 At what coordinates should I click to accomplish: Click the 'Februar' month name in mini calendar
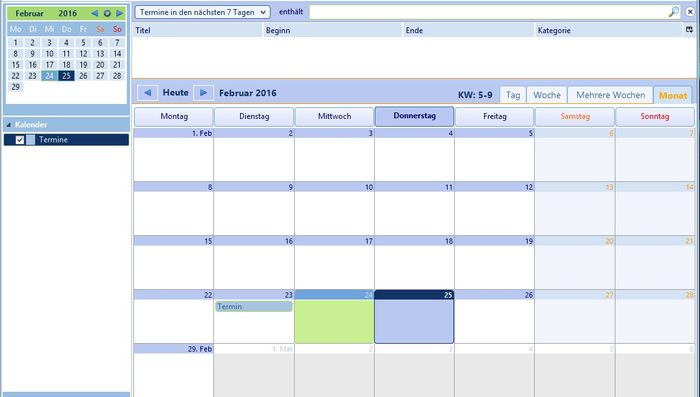coord(29,13)
